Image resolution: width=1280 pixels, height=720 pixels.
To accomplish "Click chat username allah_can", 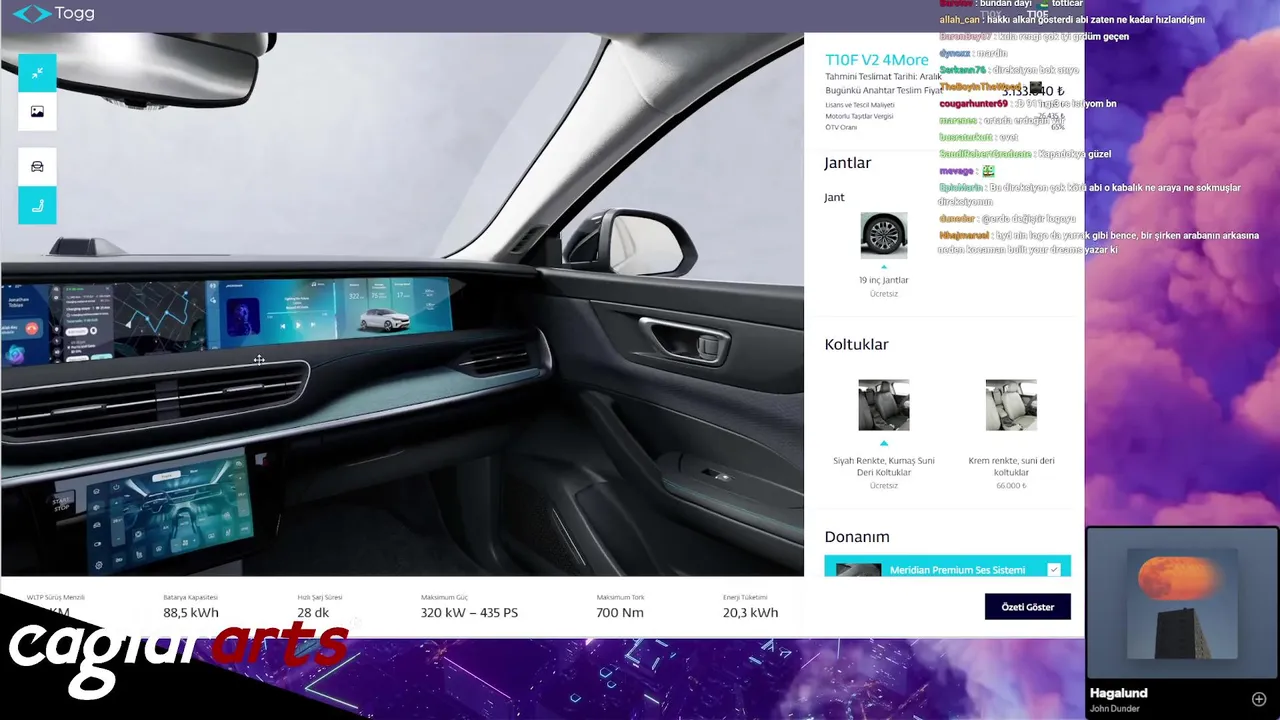I will click(x=959, y=20).
